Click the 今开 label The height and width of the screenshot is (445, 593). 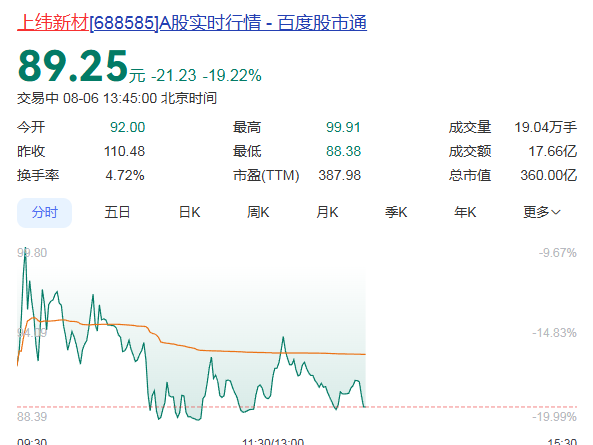(x=31, y=127)
